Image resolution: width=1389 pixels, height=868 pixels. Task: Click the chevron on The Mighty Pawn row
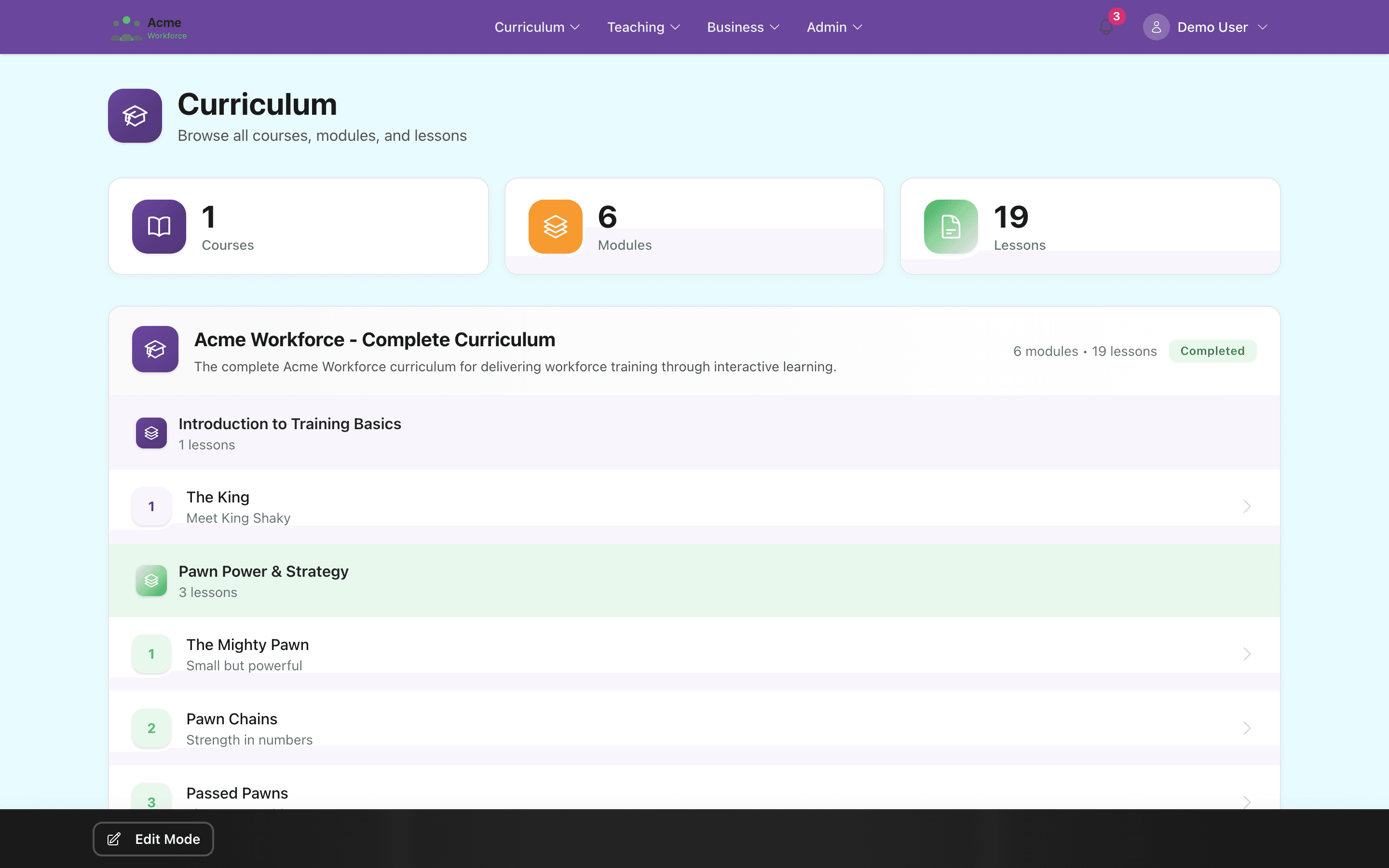click(x=1247, y=654)
